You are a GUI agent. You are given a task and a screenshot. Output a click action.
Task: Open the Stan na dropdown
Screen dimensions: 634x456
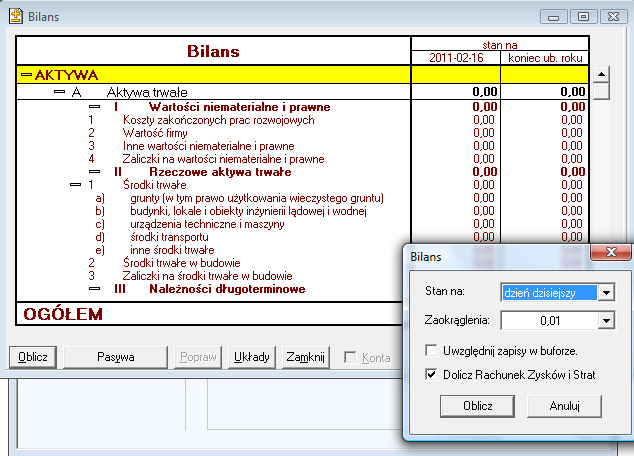606,293
